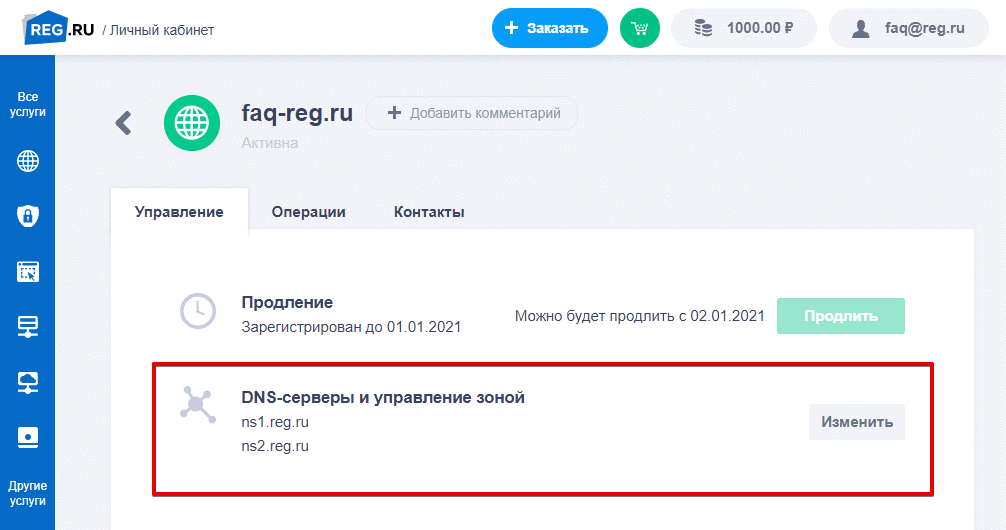
Task: Click the green faq-reg.ru domain globe icon
Action: click(x=192, y=123)
